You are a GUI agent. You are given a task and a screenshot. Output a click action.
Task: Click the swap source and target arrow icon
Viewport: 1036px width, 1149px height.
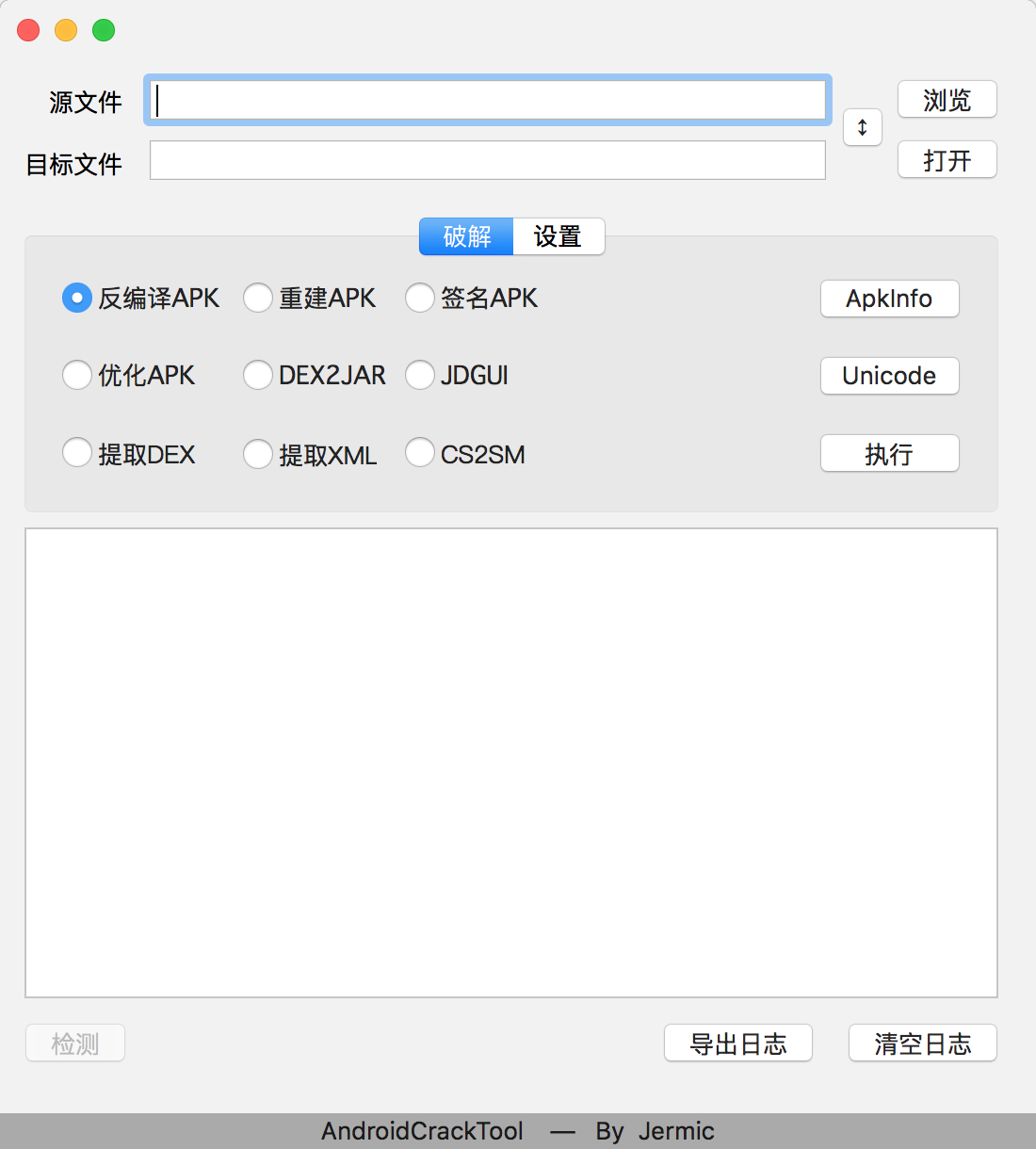[862, 127]
